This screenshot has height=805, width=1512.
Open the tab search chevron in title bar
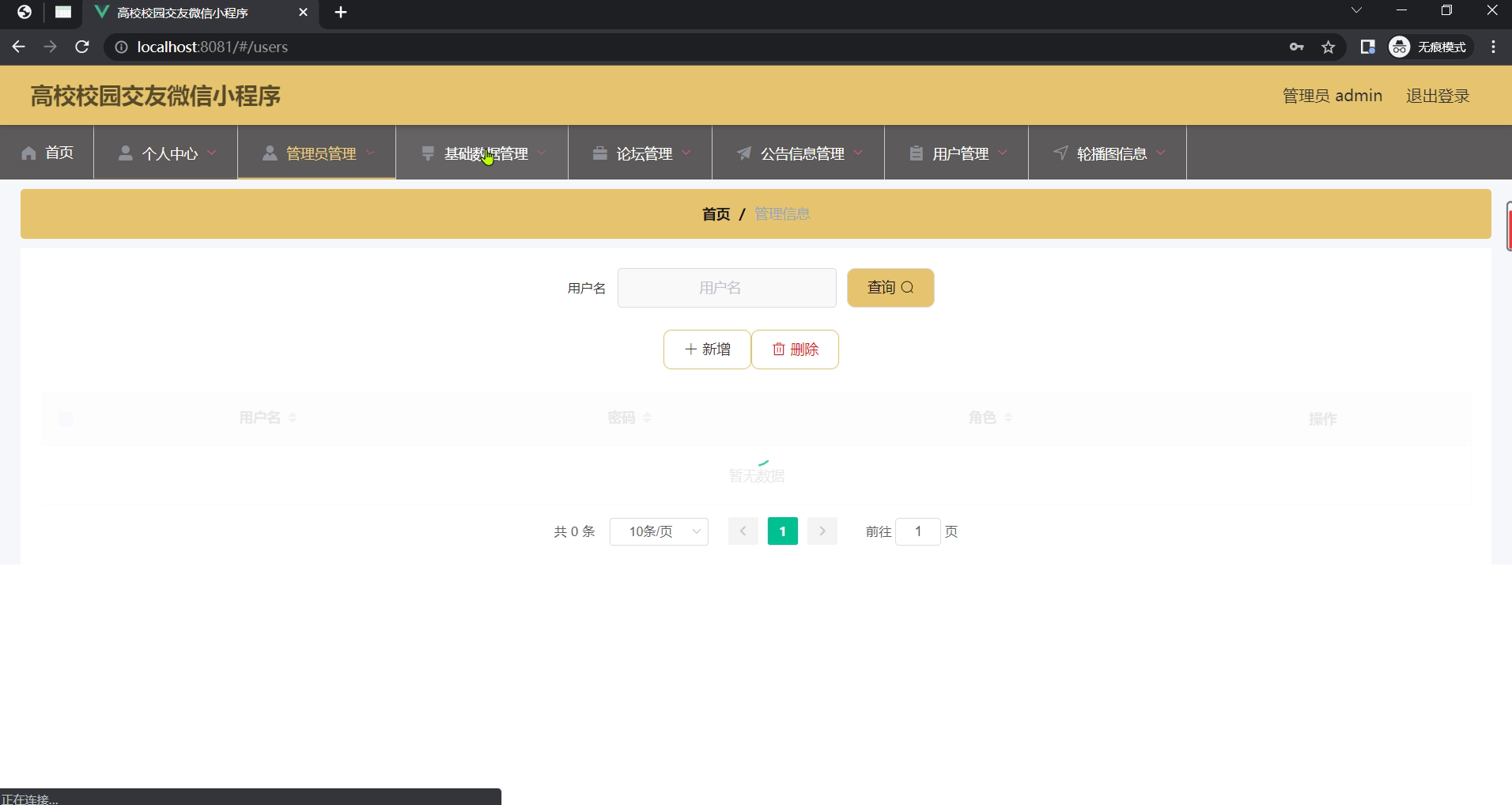pyautogui.click(x=1356, y=11)
